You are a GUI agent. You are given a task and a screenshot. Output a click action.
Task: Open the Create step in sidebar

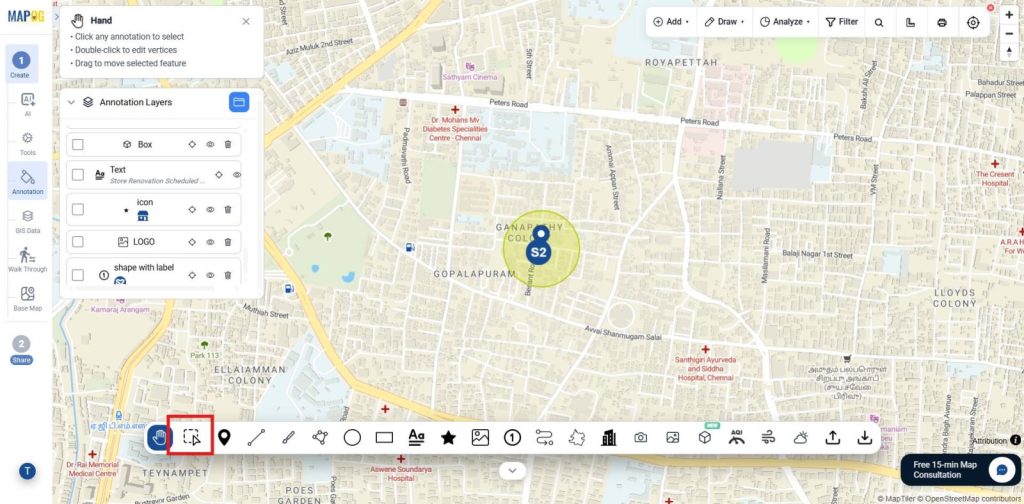coord(21,65)
